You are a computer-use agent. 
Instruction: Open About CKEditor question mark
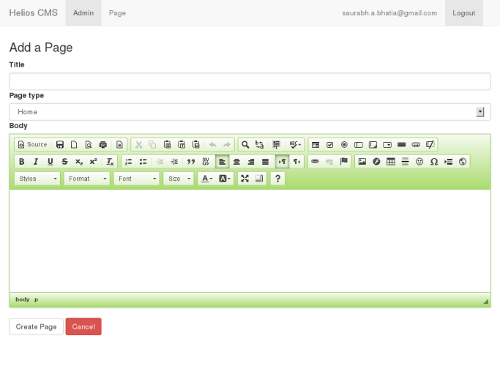coord(278,179)
